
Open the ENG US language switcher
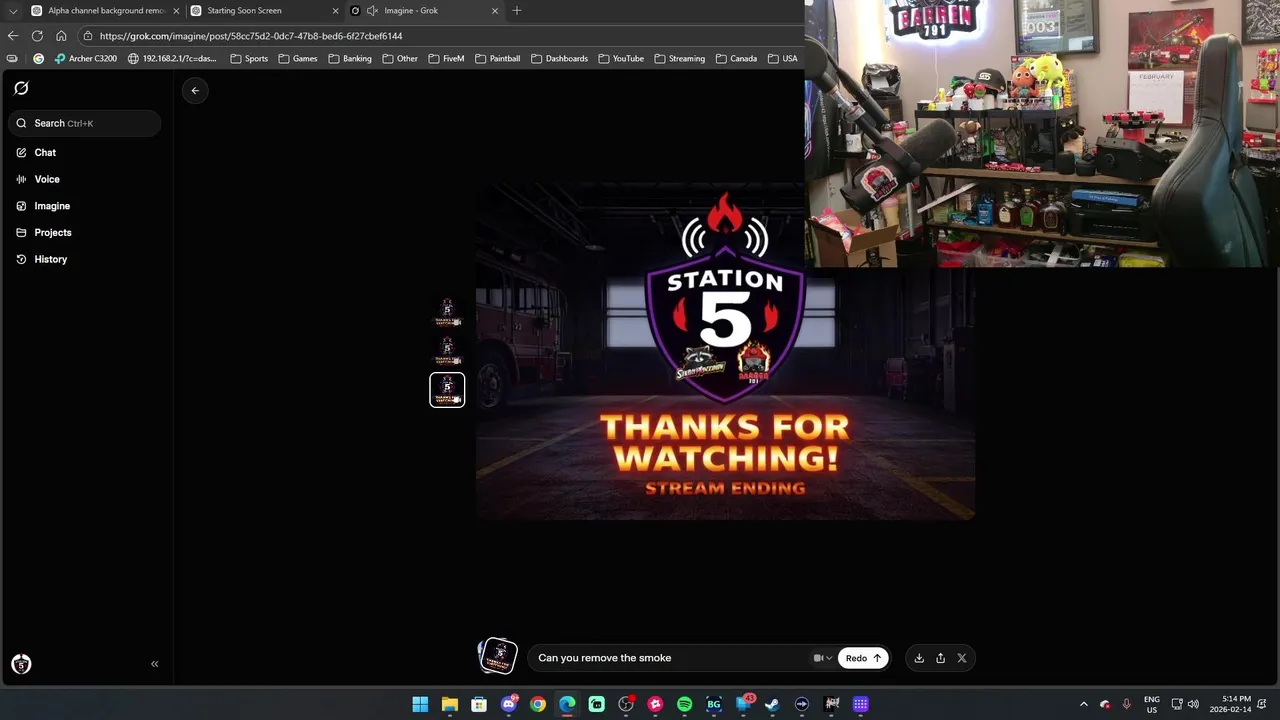point(1152,704)
